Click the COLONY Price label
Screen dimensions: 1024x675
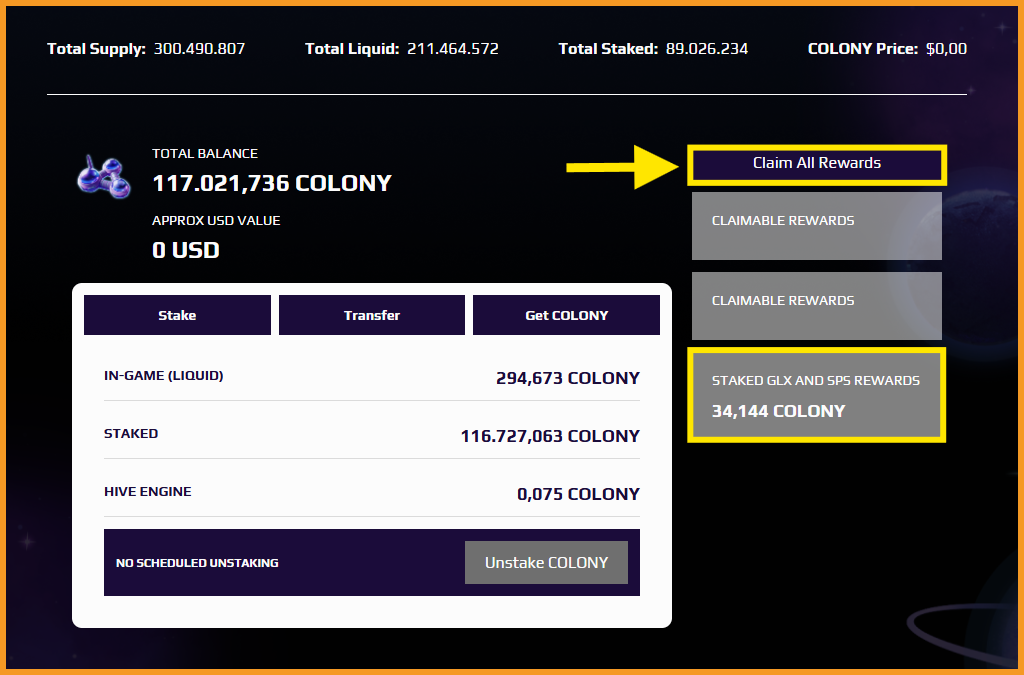(863, 49)
